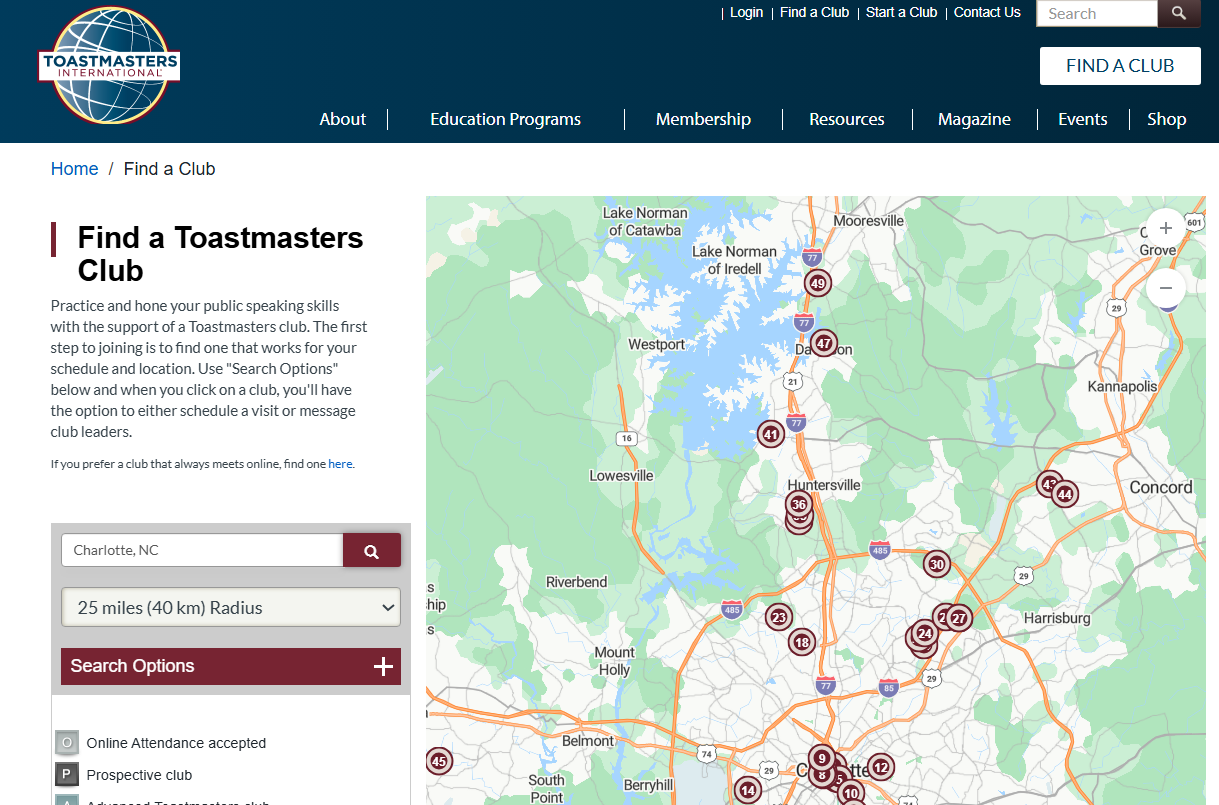Screen dimensions: 1219x805
Task: Follow the 'here' online clubs link
Action: (x=340, y=464)
